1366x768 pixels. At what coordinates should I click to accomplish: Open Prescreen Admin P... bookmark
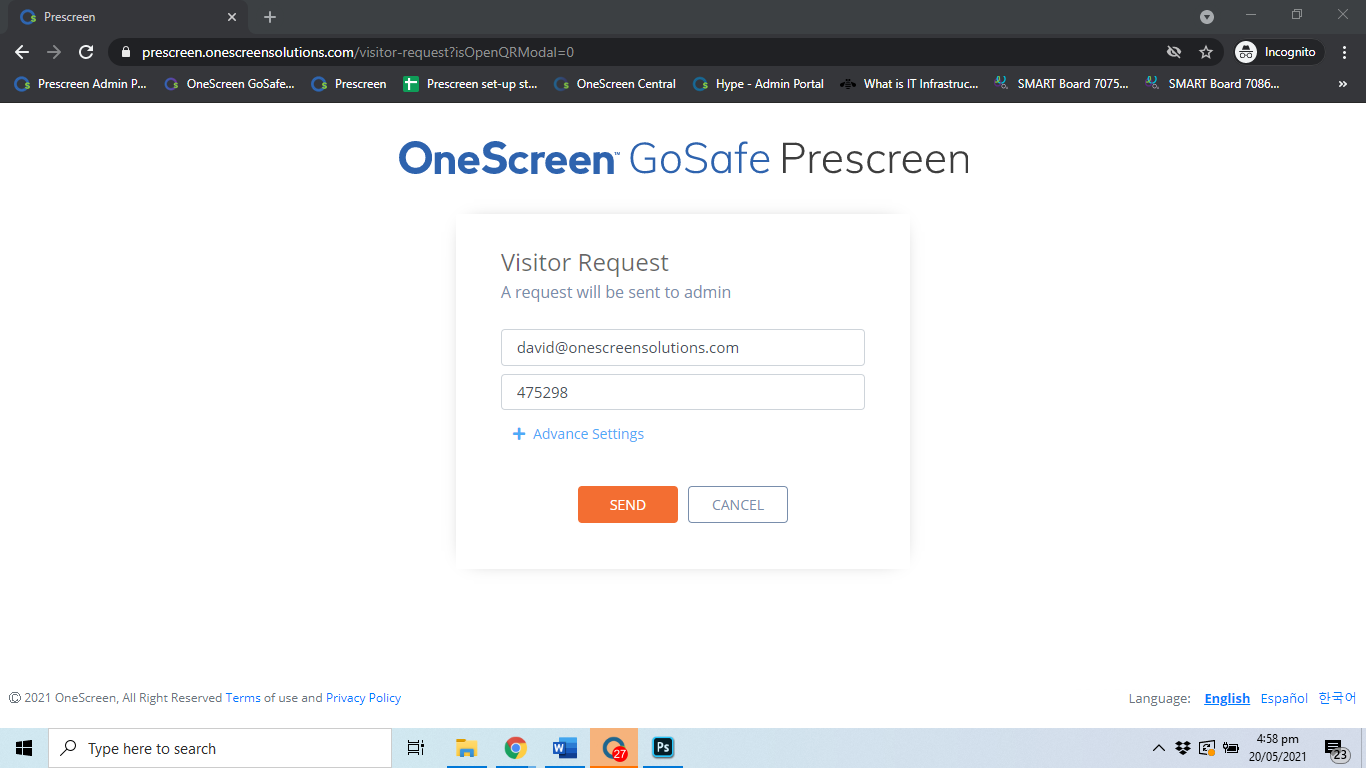pyautogui.click(x=80, y=84)
